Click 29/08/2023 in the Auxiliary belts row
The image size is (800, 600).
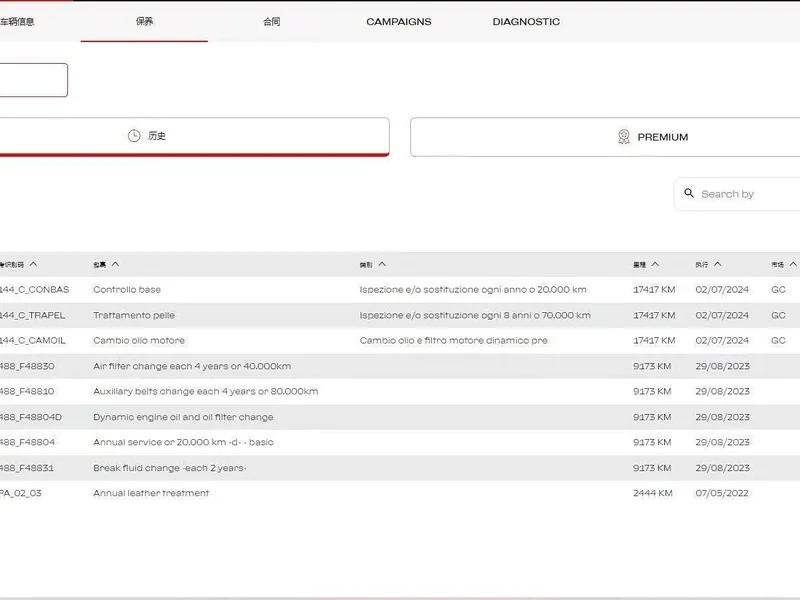click(x=722, y=391)
